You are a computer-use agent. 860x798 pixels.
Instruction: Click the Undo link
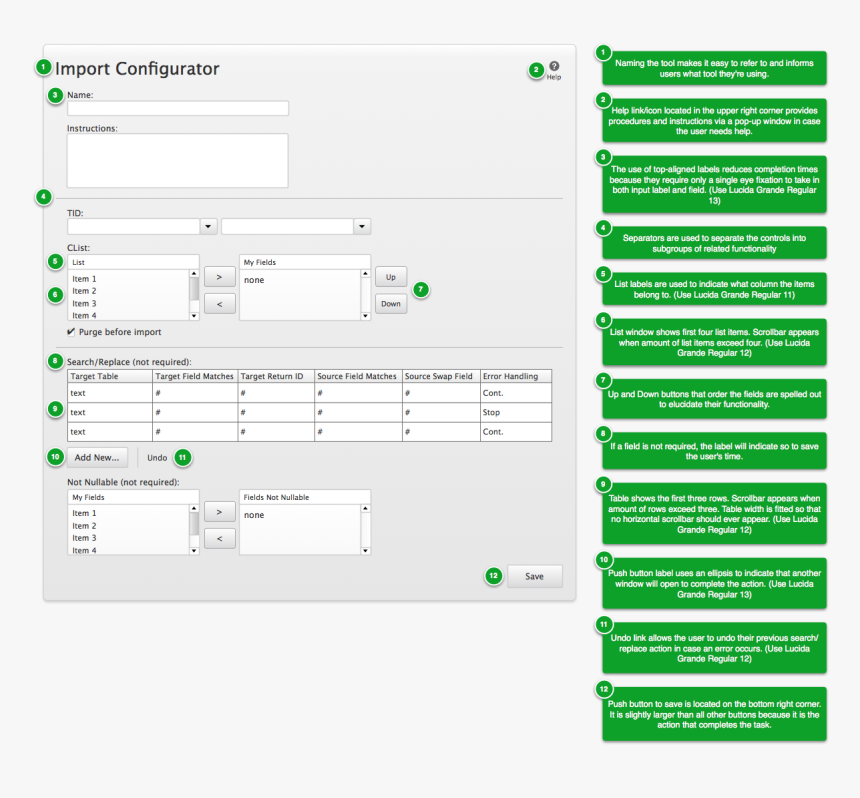pos(156,457)
